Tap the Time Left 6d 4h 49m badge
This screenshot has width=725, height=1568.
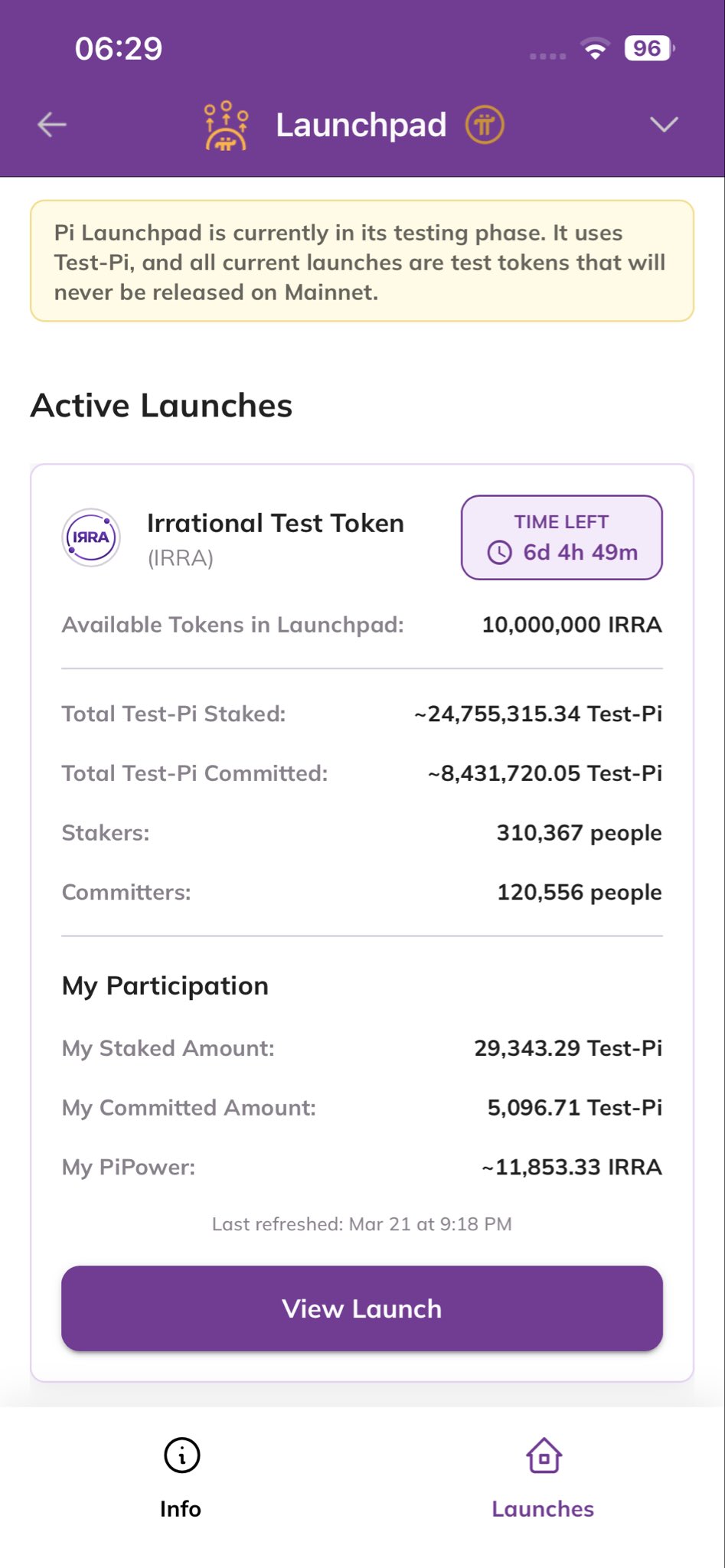pos(561,537)
